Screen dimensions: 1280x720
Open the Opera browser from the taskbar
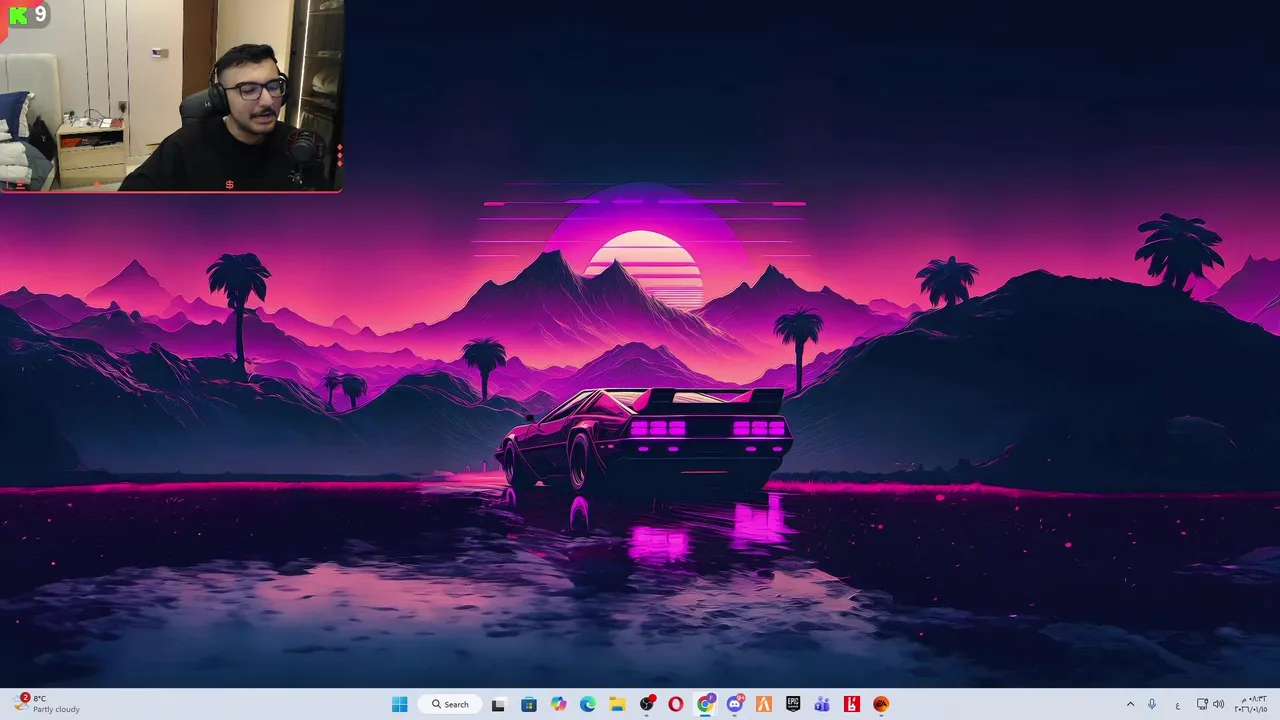[x=676, y=704]
